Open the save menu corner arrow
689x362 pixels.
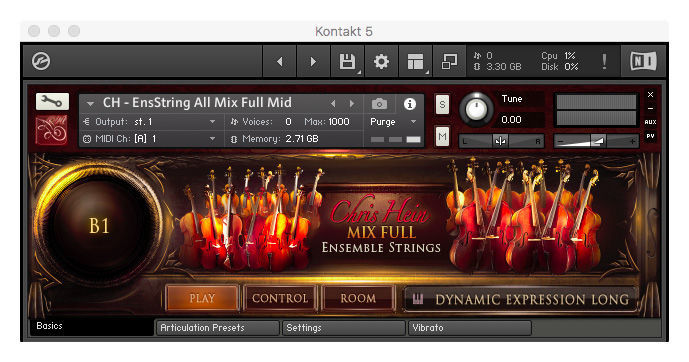pyautogui.click(x=359, y=72)
